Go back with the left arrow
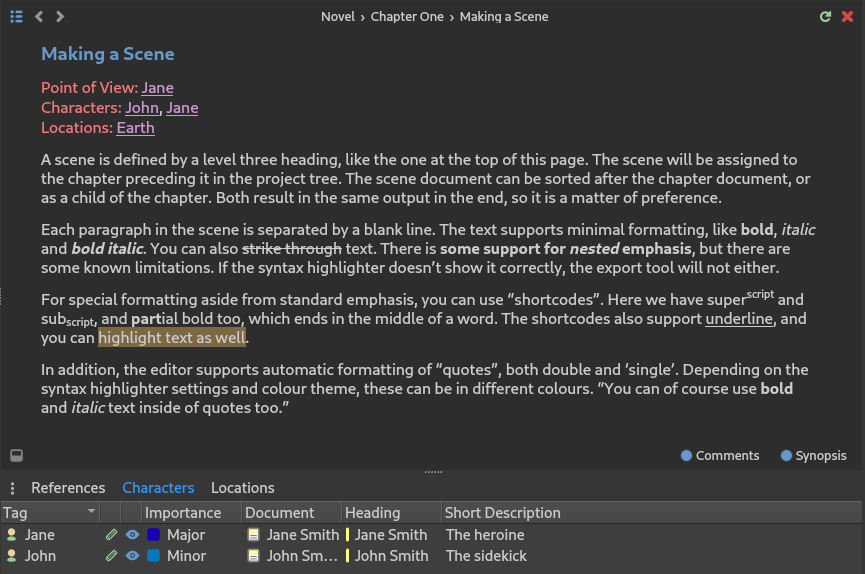This screenshot has height=574, width=865. (x=39, y=17)
